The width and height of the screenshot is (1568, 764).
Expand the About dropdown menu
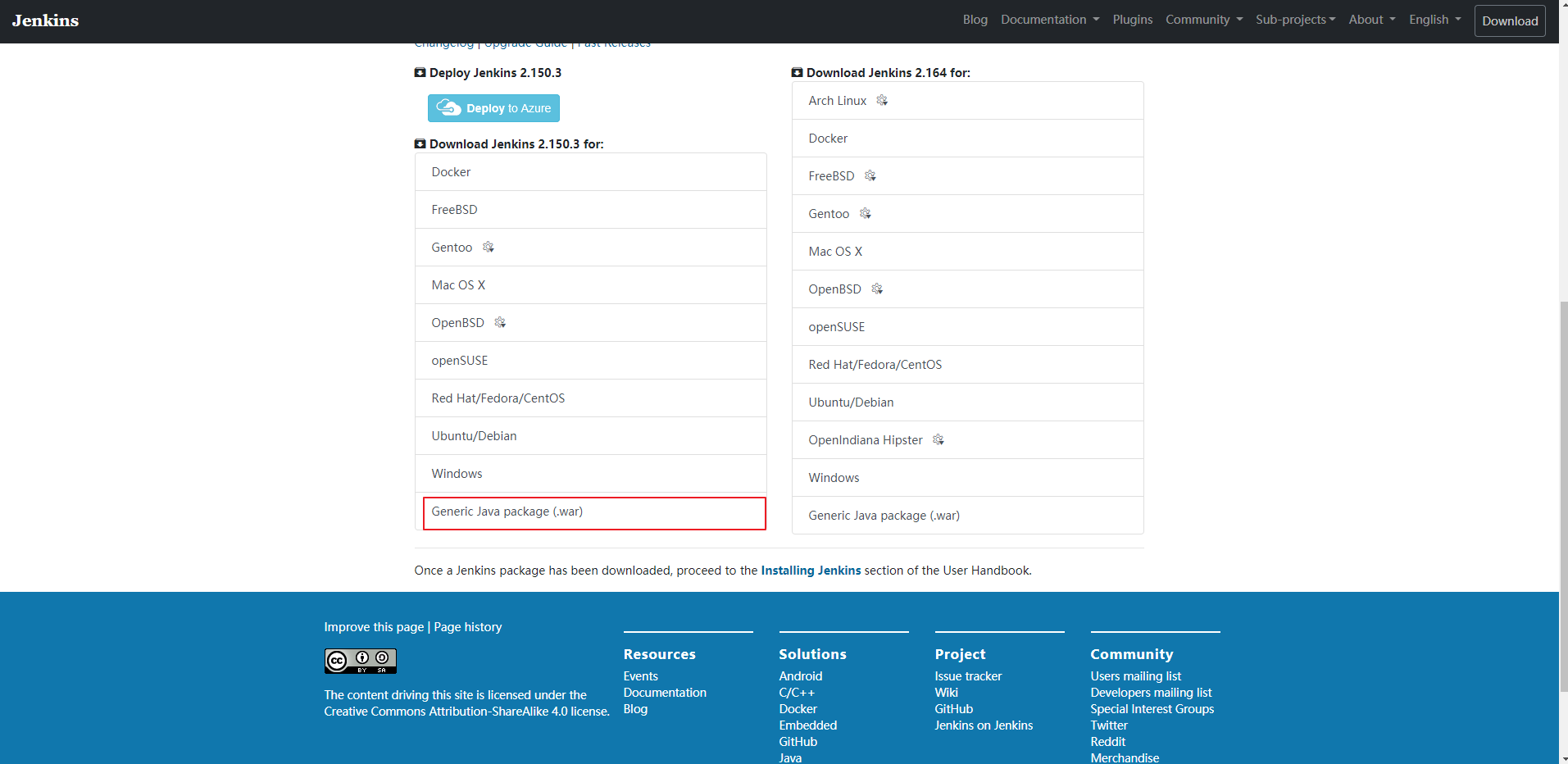coord(1372,20)
